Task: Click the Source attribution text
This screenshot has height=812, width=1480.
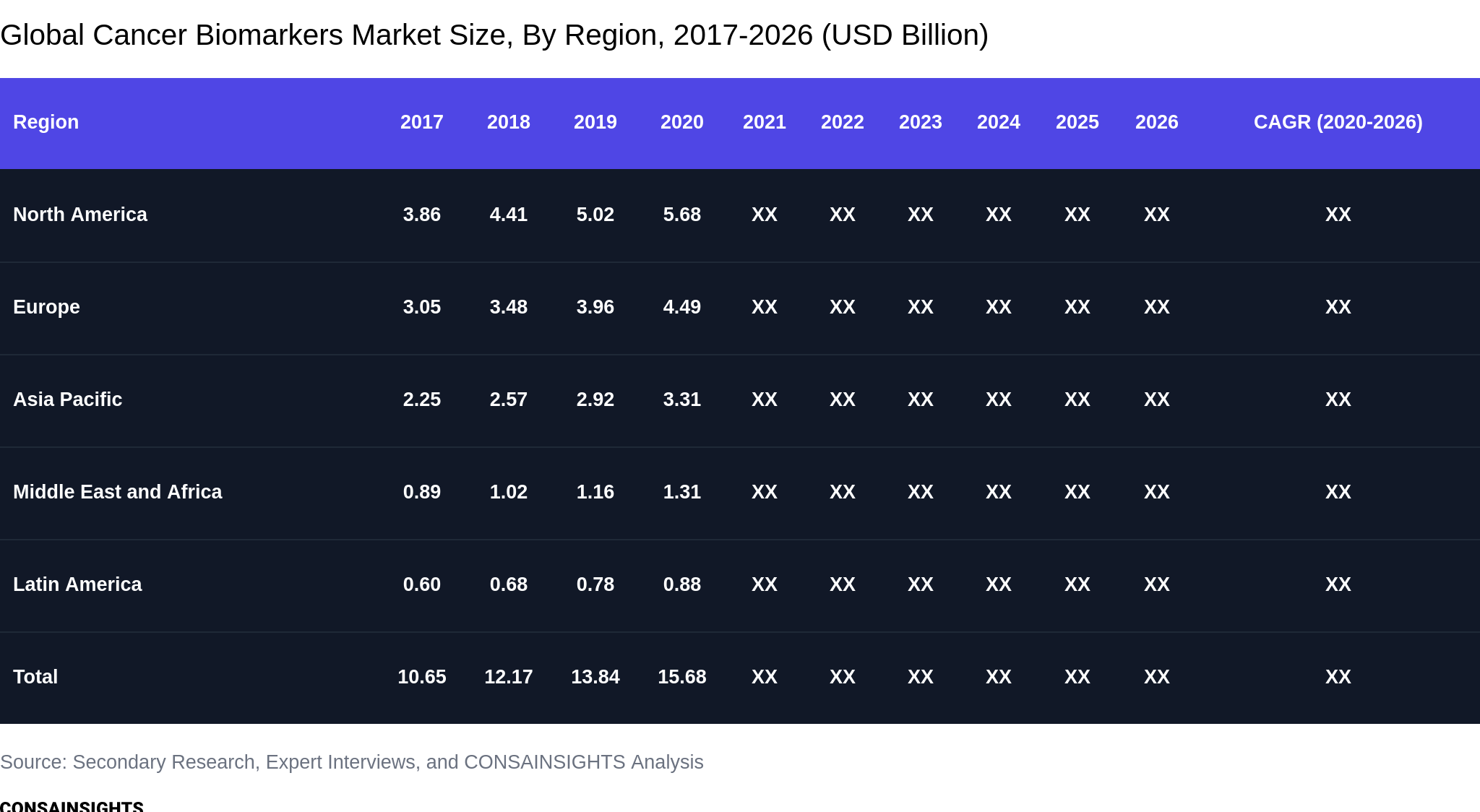Action: pyautogui.click(x=352, y=762)
